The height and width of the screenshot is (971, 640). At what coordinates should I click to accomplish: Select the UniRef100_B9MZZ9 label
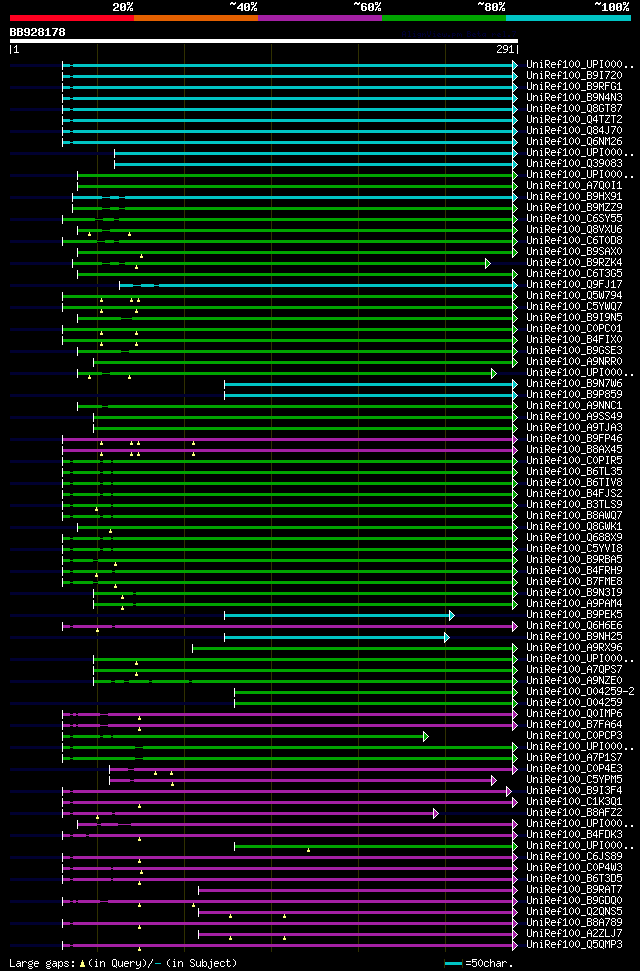pos(574,207)
